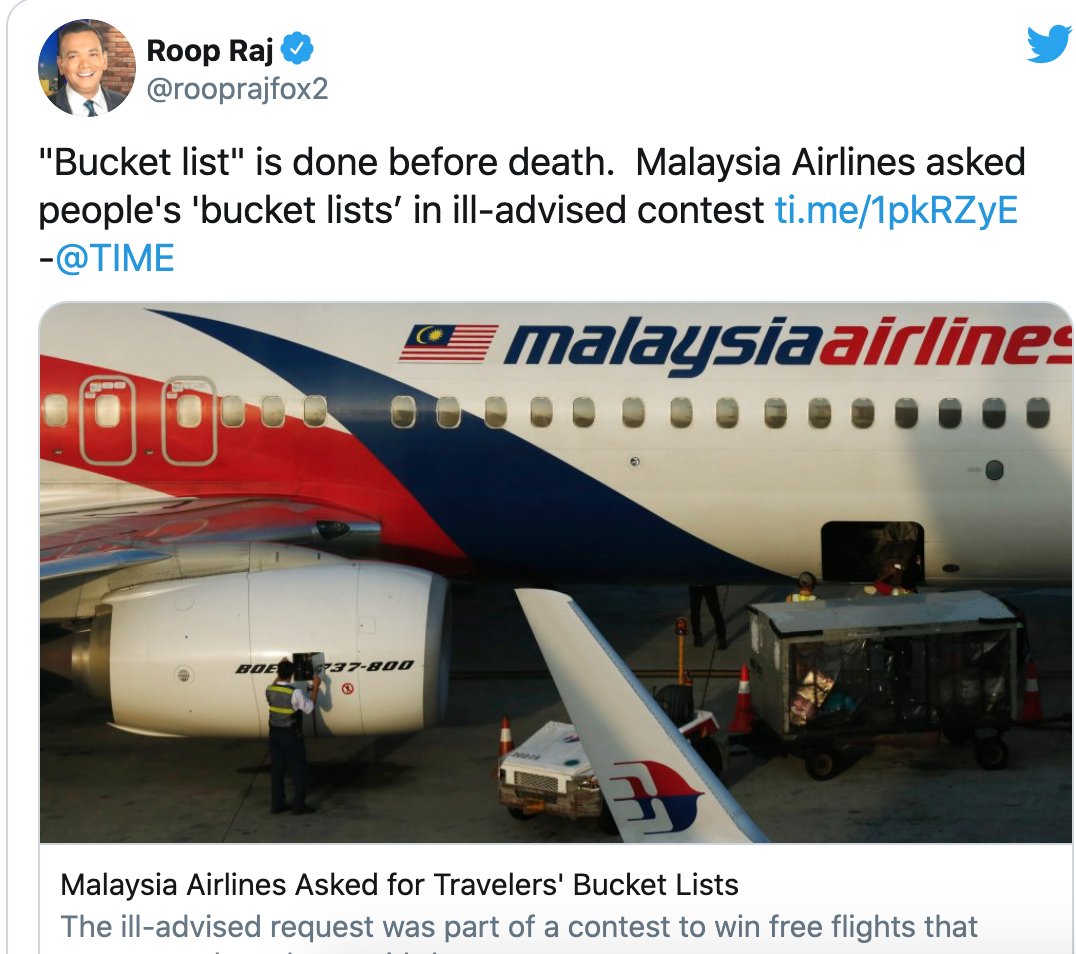The height and width of the screenshot is (954, 1076).
Task: Click the Twitter bird logo icon
Action: [x=1049, y=43]
